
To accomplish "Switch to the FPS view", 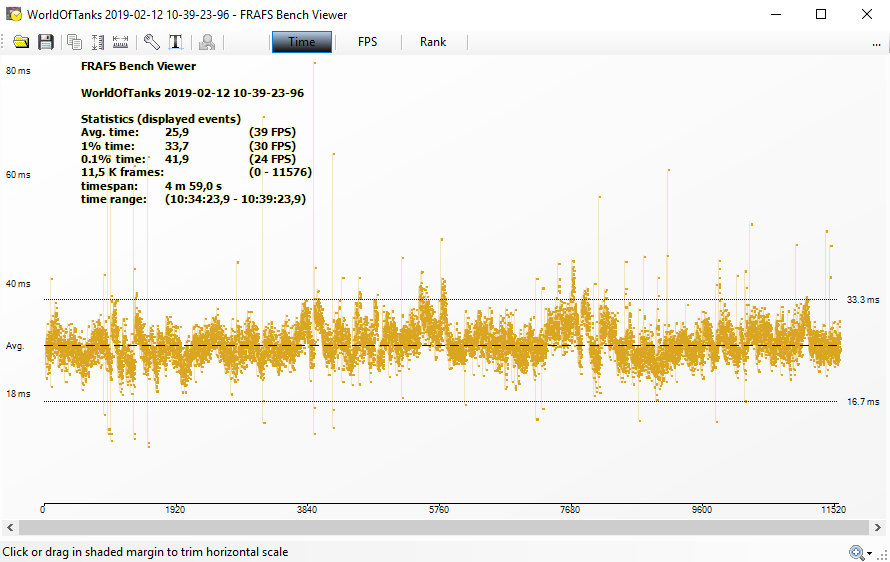I will pos(367,42).
